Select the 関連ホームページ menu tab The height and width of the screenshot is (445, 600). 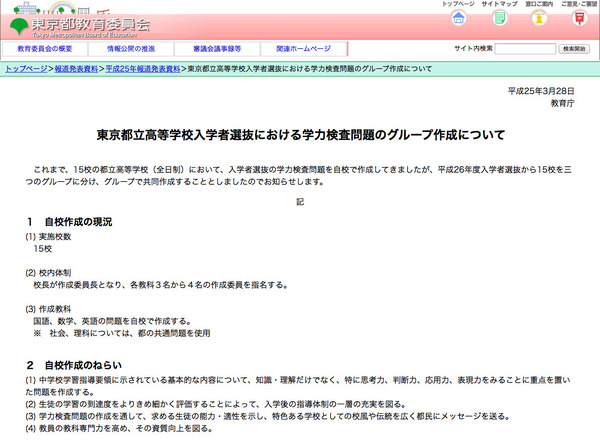[x=303, y=49]
